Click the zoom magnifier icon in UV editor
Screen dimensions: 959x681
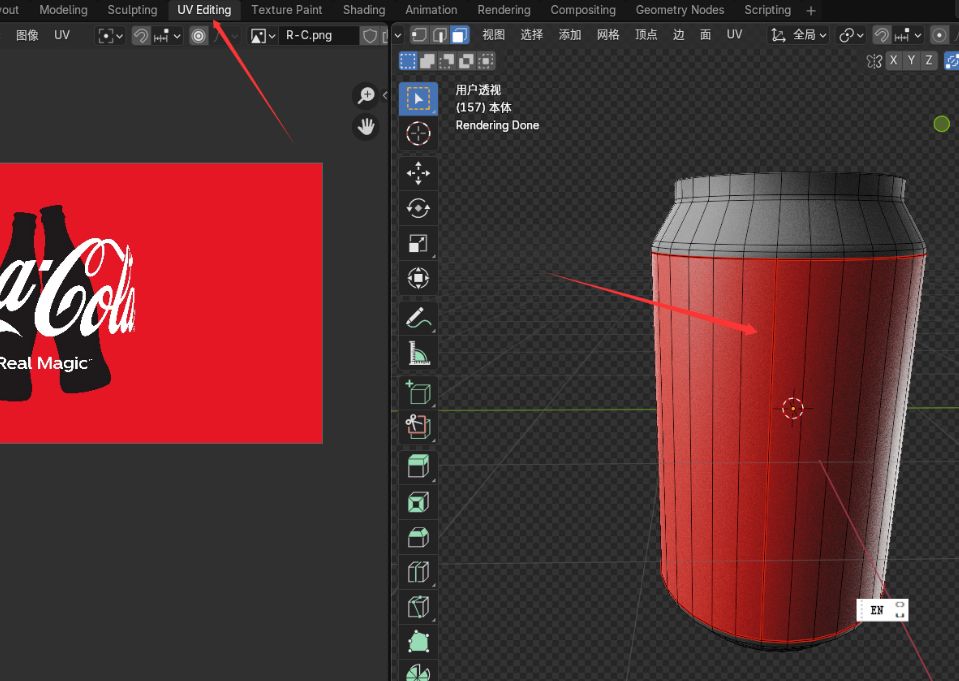tap(366, 95)
